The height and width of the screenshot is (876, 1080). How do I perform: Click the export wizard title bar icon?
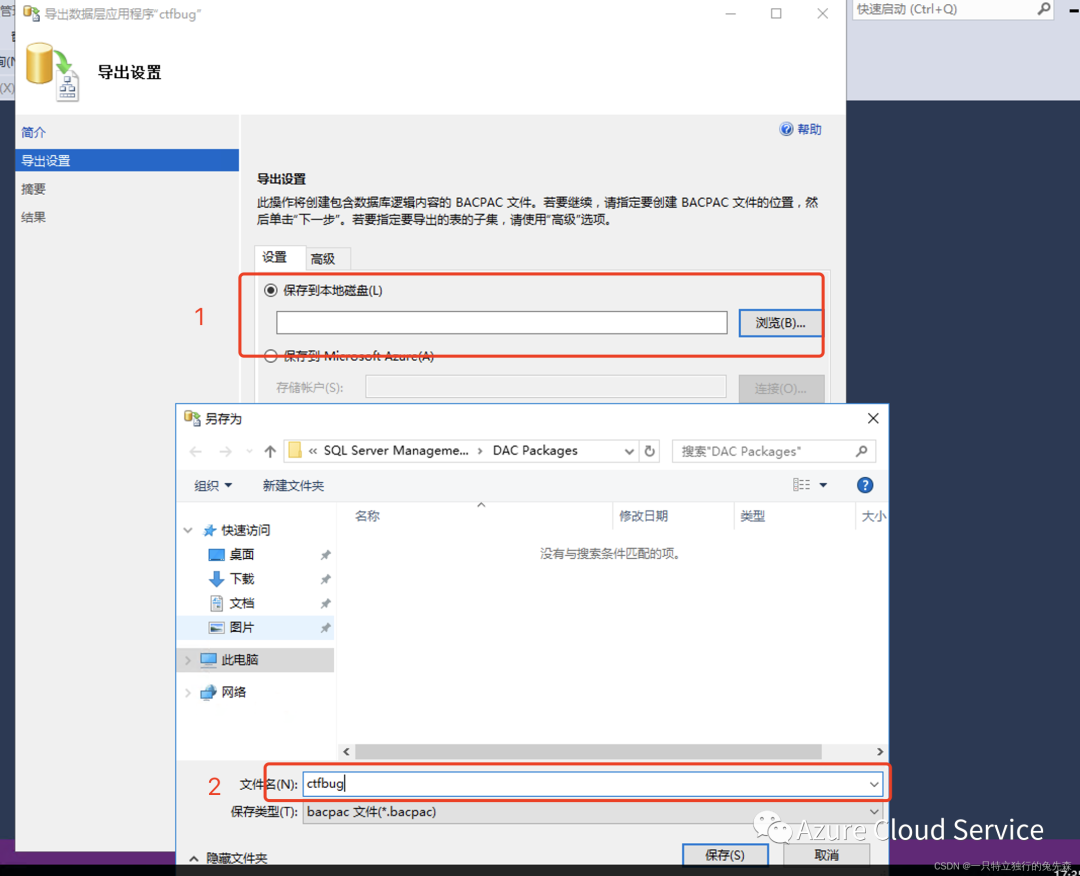32,13
